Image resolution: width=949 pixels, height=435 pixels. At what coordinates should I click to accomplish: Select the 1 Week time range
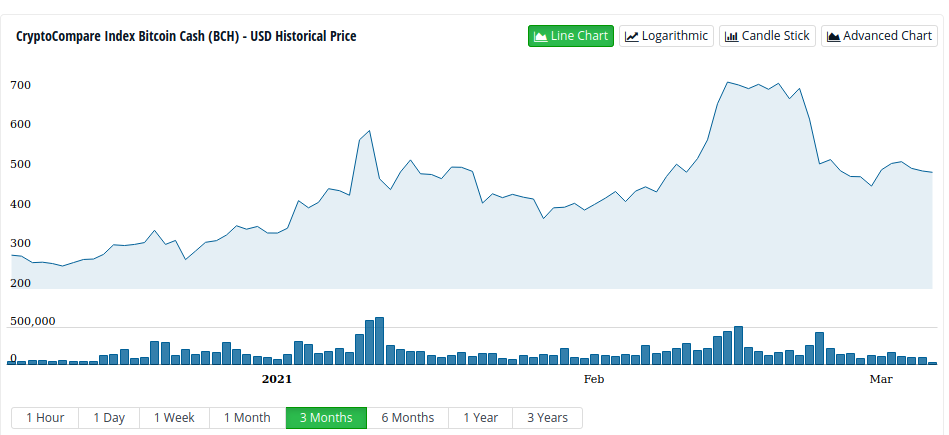tap(174, 417)
